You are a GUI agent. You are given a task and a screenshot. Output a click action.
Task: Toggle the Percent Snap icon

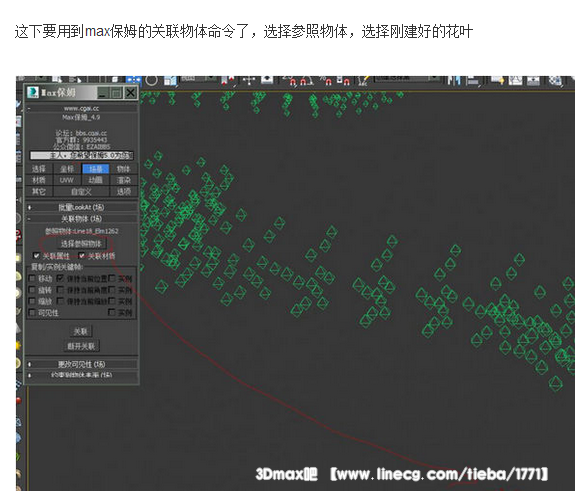[325, 81]
